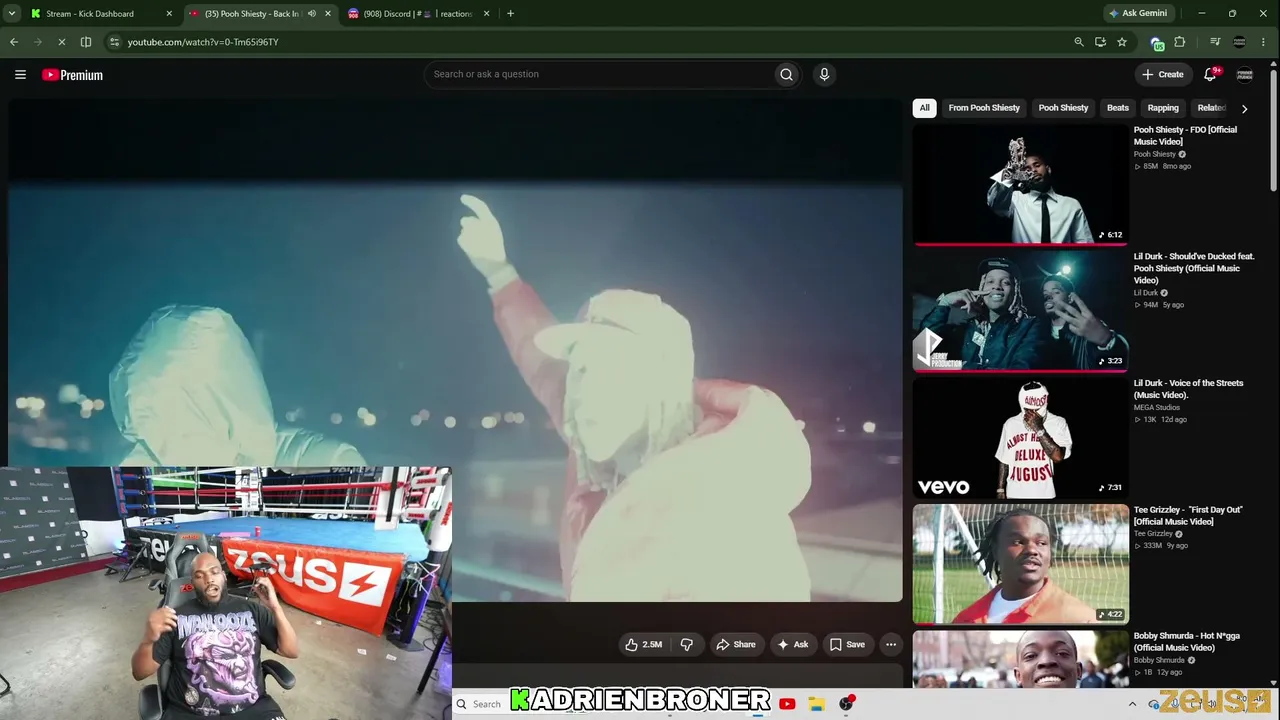The width and height of the screenshot is (1280, 720).
Task: Open File Explorer from the taskbar
Action: coord(816,704)
